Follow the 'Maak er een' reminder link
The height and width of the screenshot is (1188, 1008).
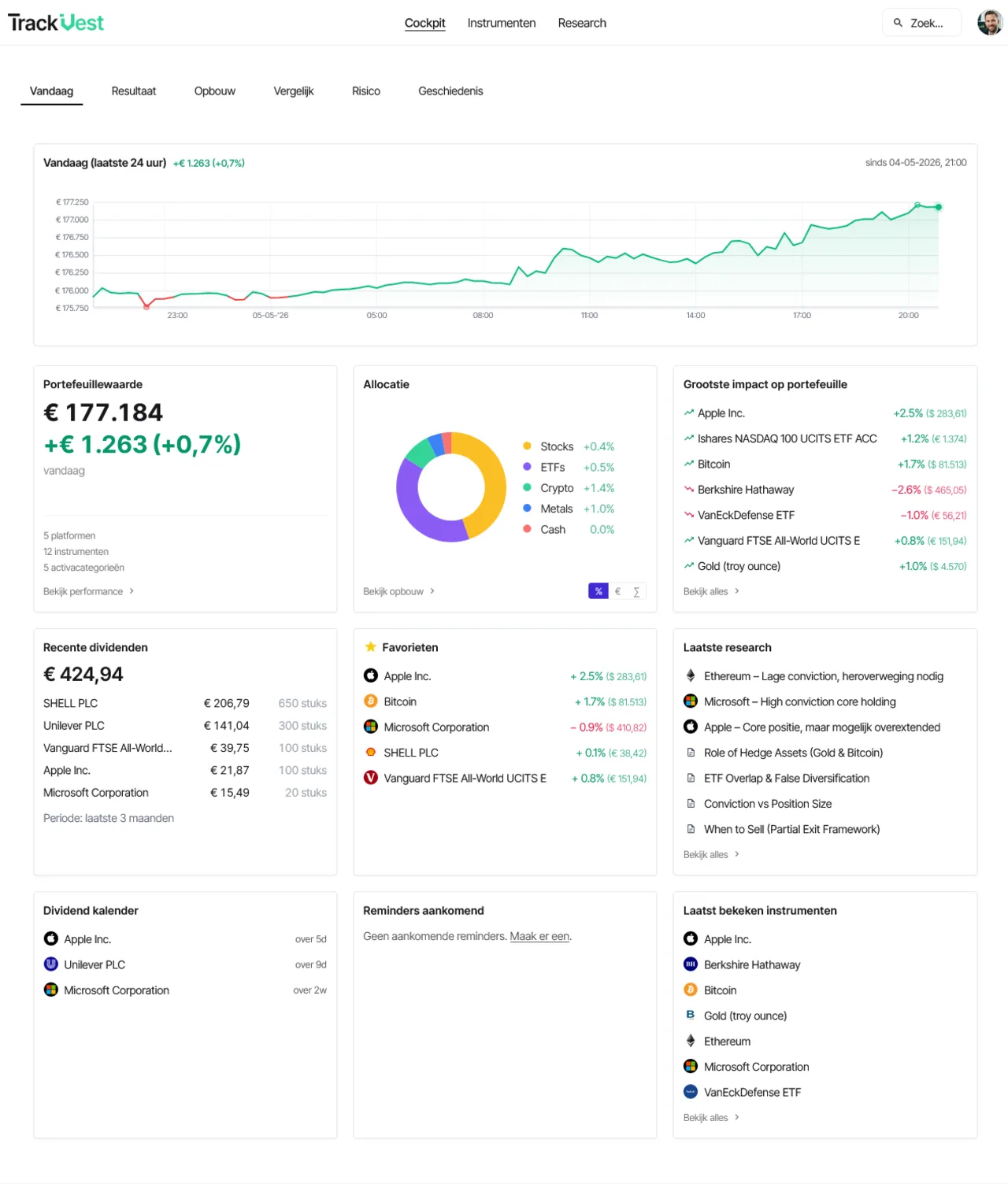click(539, 936)
